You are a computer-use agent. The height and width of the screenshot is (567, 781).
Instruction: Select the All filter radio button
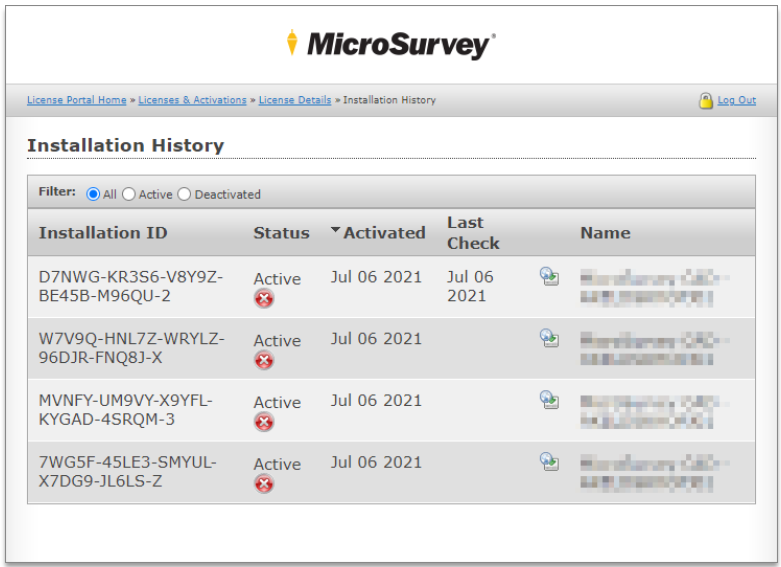click(x=93, y=194)
